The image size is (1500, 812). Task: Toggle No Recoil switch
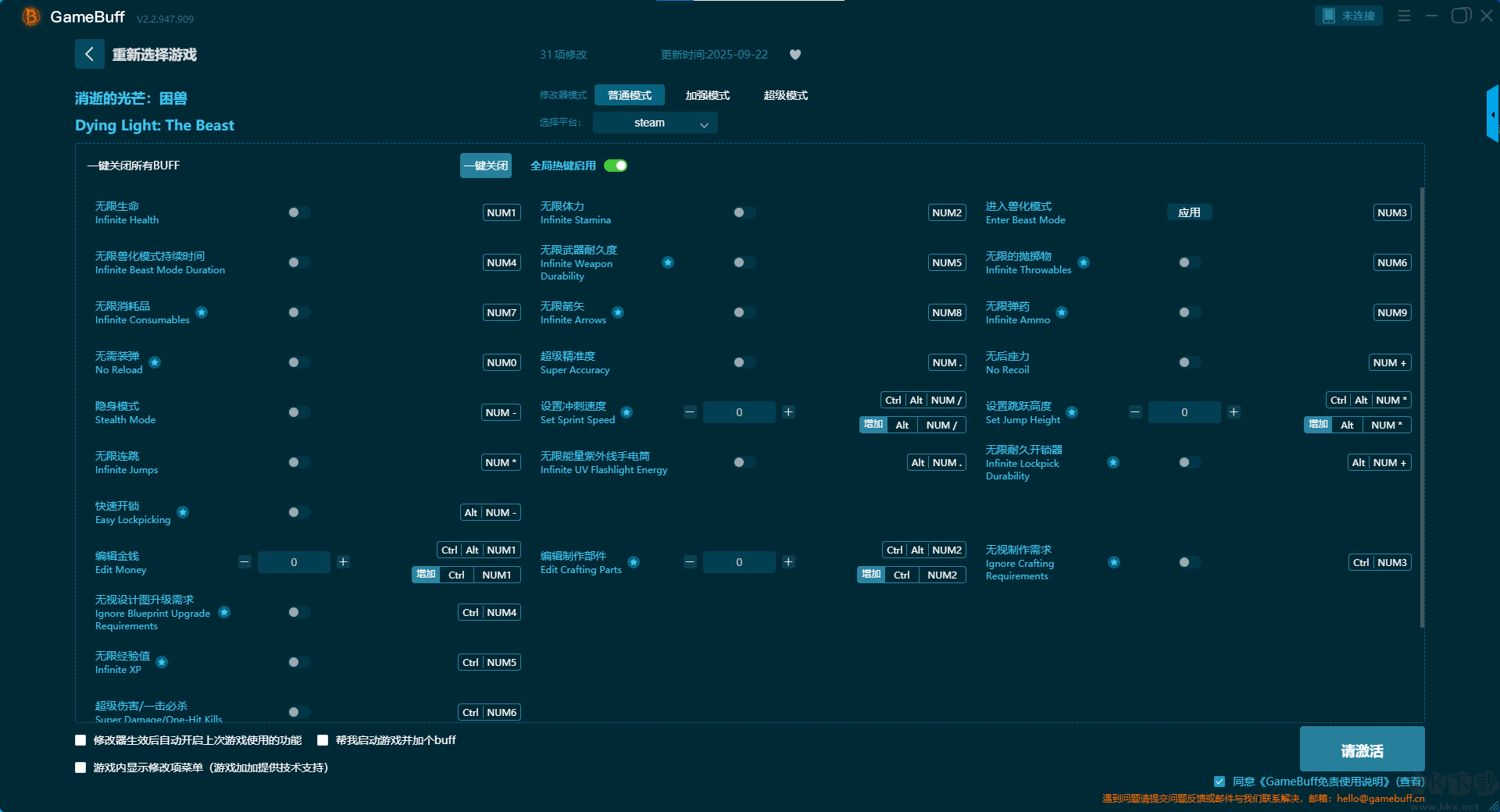pyautogui.click(x=1189, y=362)
